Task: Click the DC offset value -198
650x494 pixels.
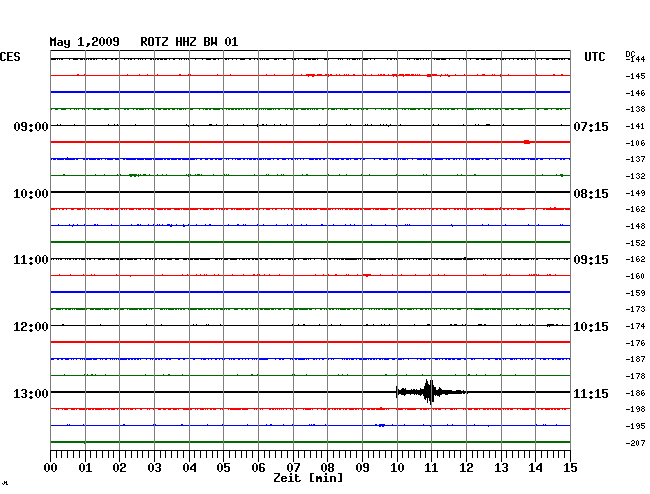Action: (x=635, y=409)
